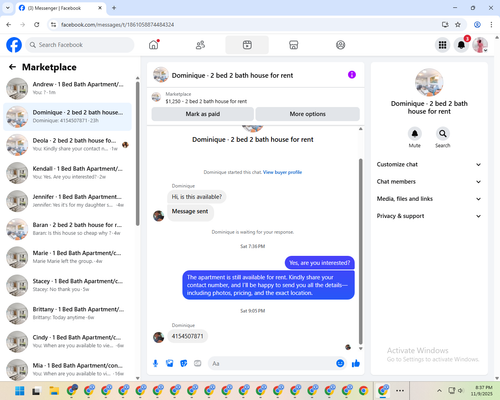Screen dimensions: 500x400
Task: Click the message input field Aa
Action: point(278,363)
